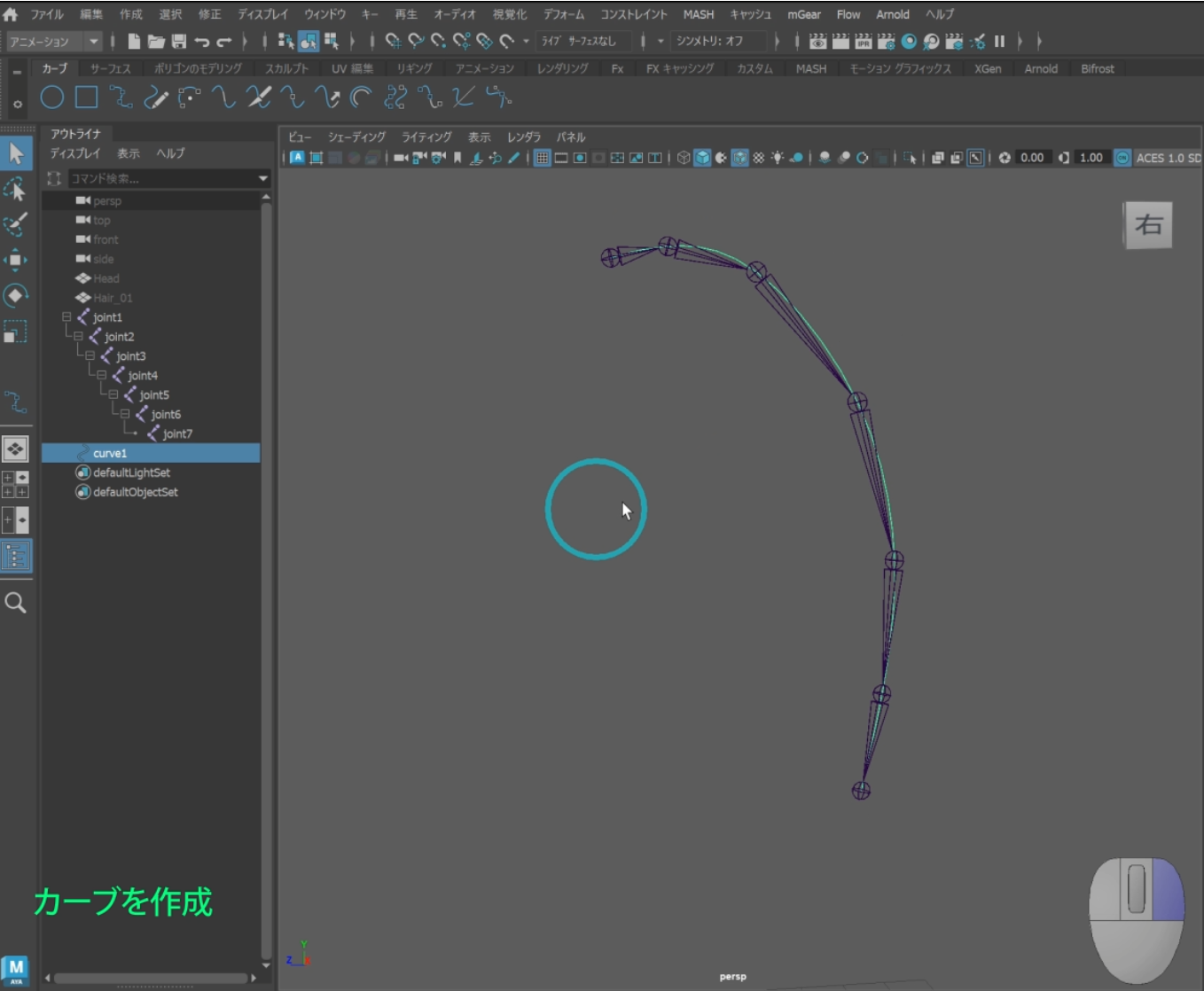Collapse the joint1 hierarchy

click(66, 317)
